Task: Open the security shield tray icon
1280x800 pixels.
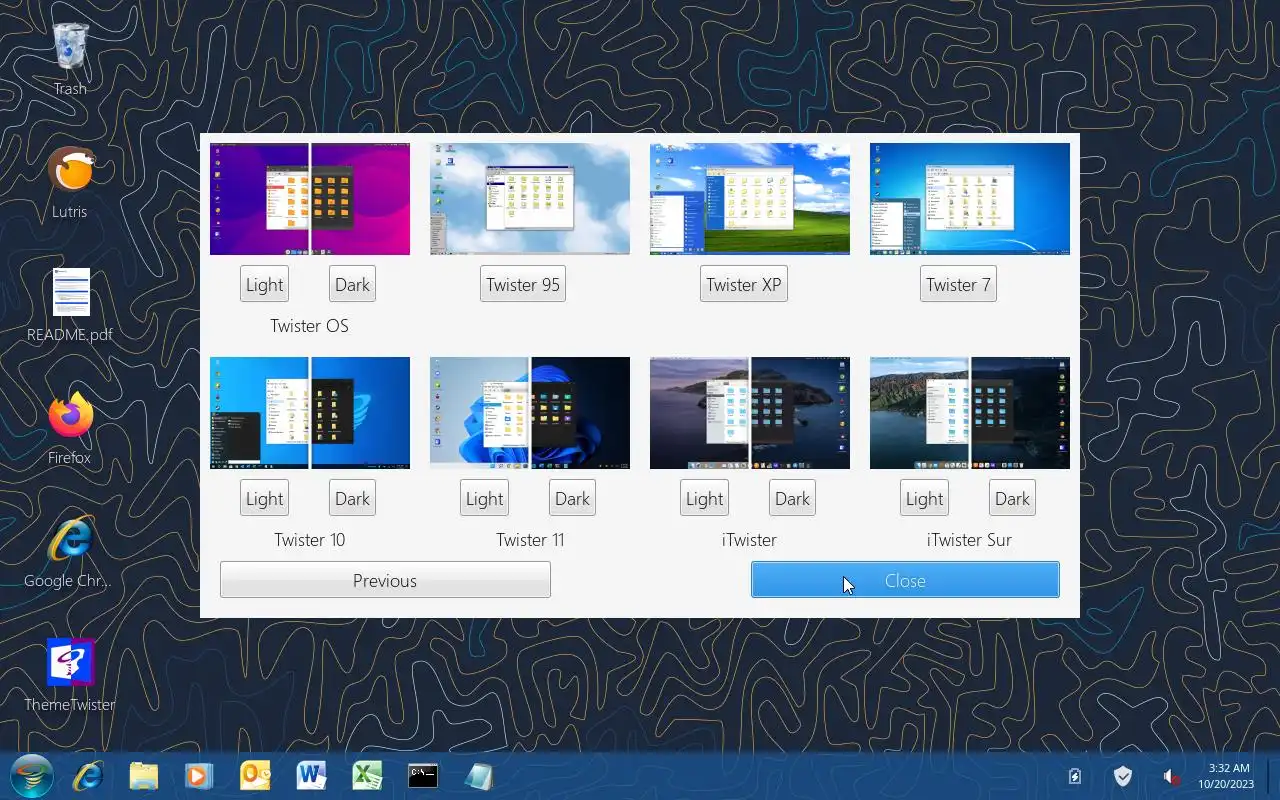Action: [1123, 776]
